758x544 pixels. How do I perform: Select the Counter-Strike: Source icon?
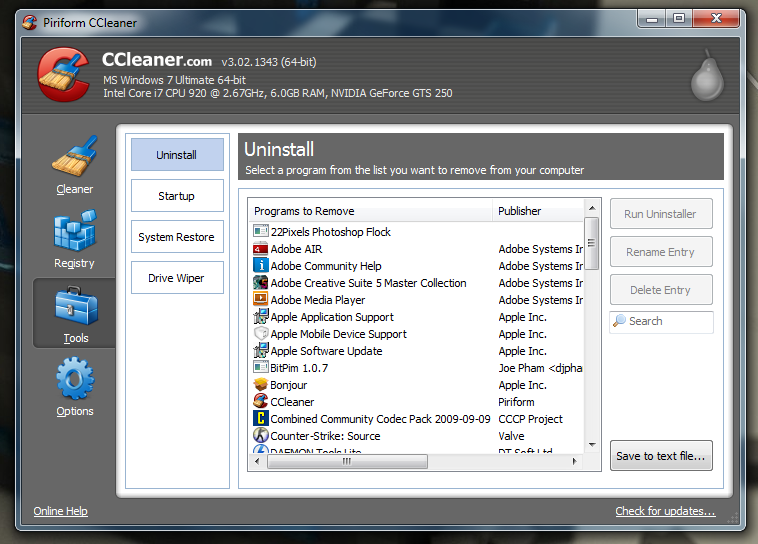[261, 435]
